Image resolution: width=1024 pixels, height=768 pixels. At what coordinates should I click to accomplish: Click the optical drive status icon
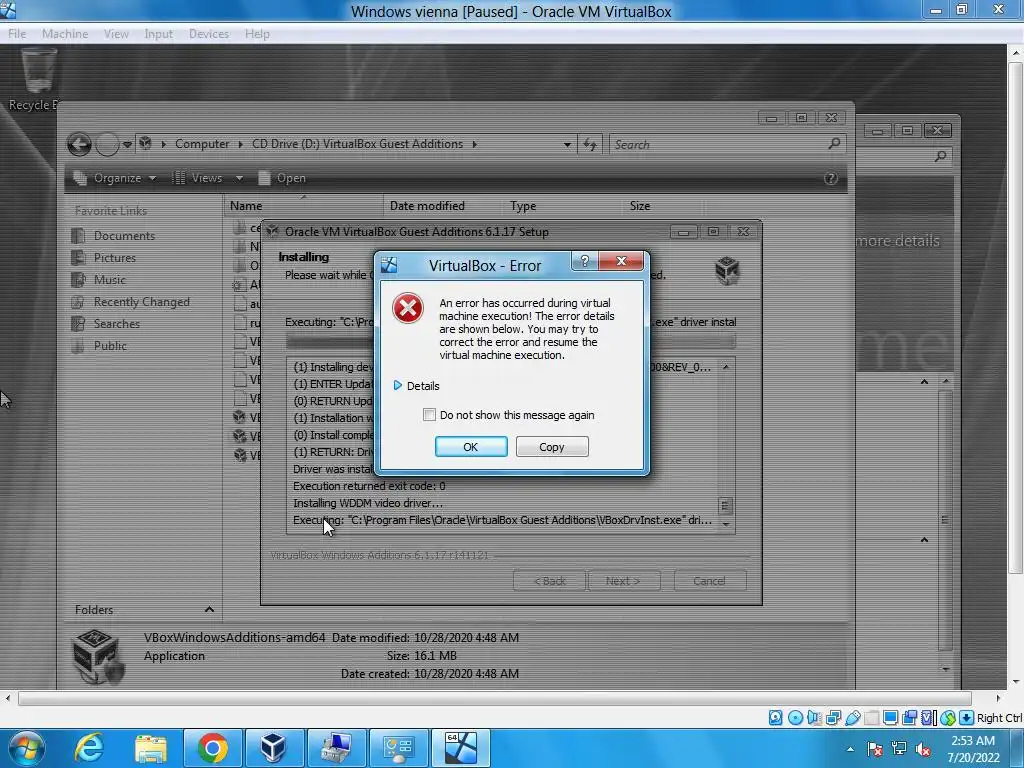(795, 718)
